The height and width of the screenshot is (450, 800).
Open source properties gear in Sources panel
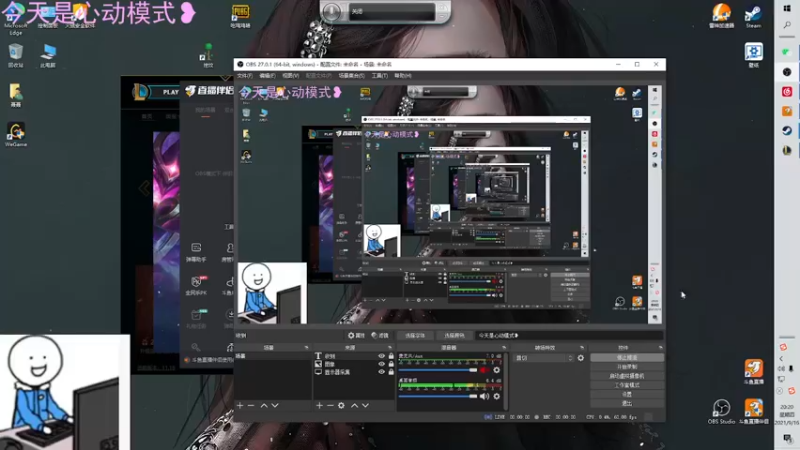[x=341, y=406]
